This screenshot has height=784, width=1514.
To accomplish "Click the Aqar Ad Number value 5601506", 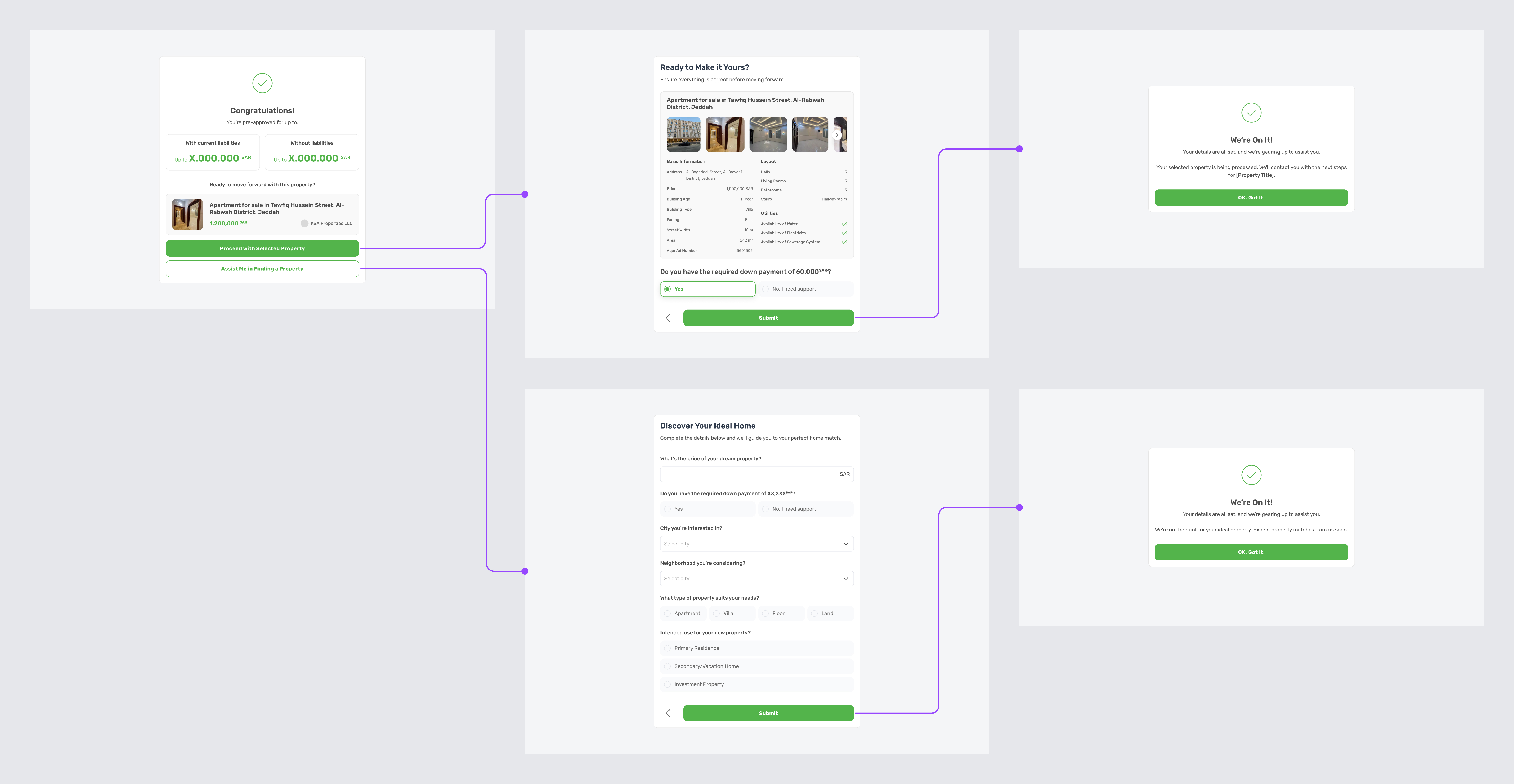I will click(745, 251).
